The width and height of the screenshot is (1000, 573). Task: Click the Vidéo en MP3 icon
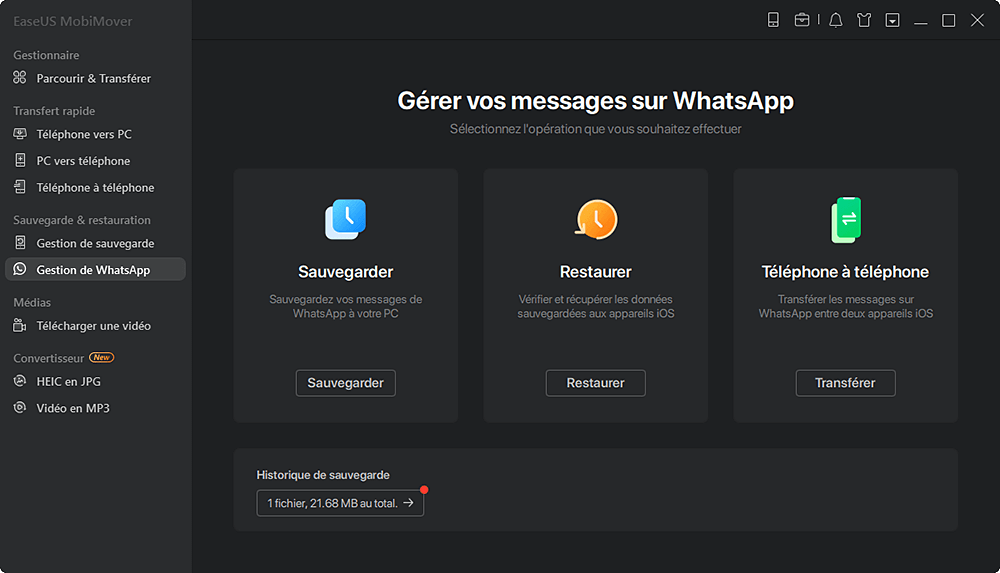20,407
